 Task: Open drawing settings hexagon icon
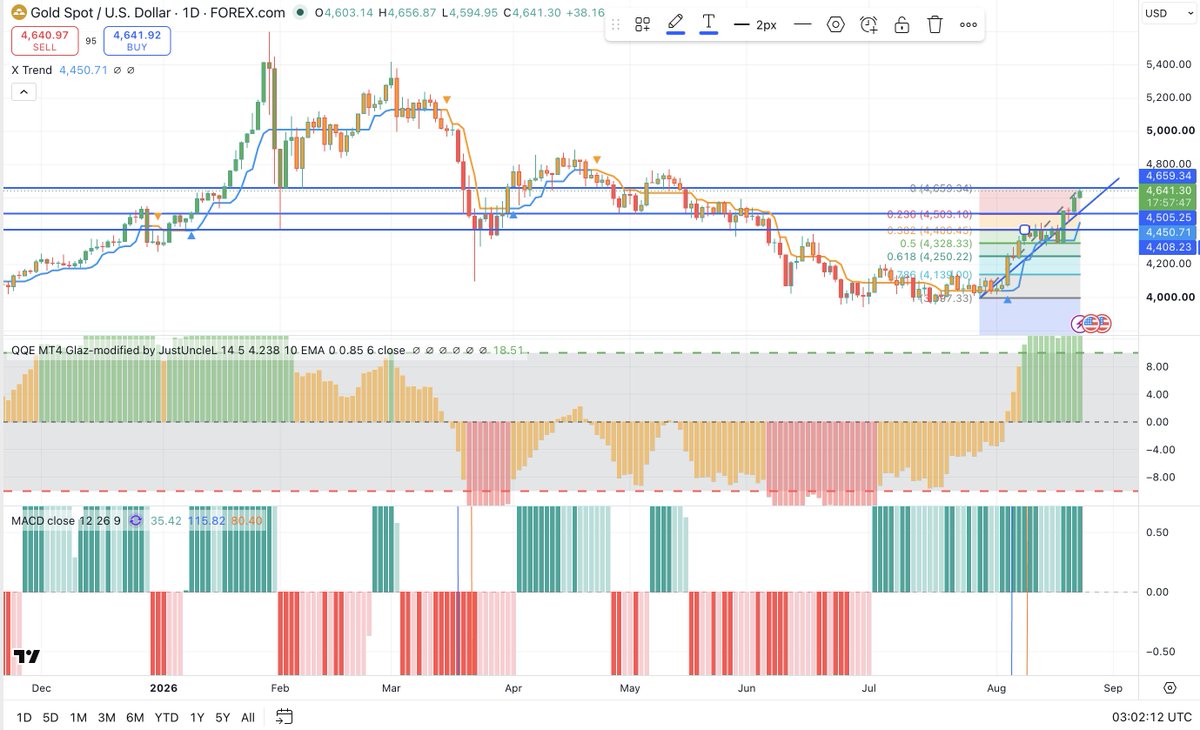pos(835,24)
